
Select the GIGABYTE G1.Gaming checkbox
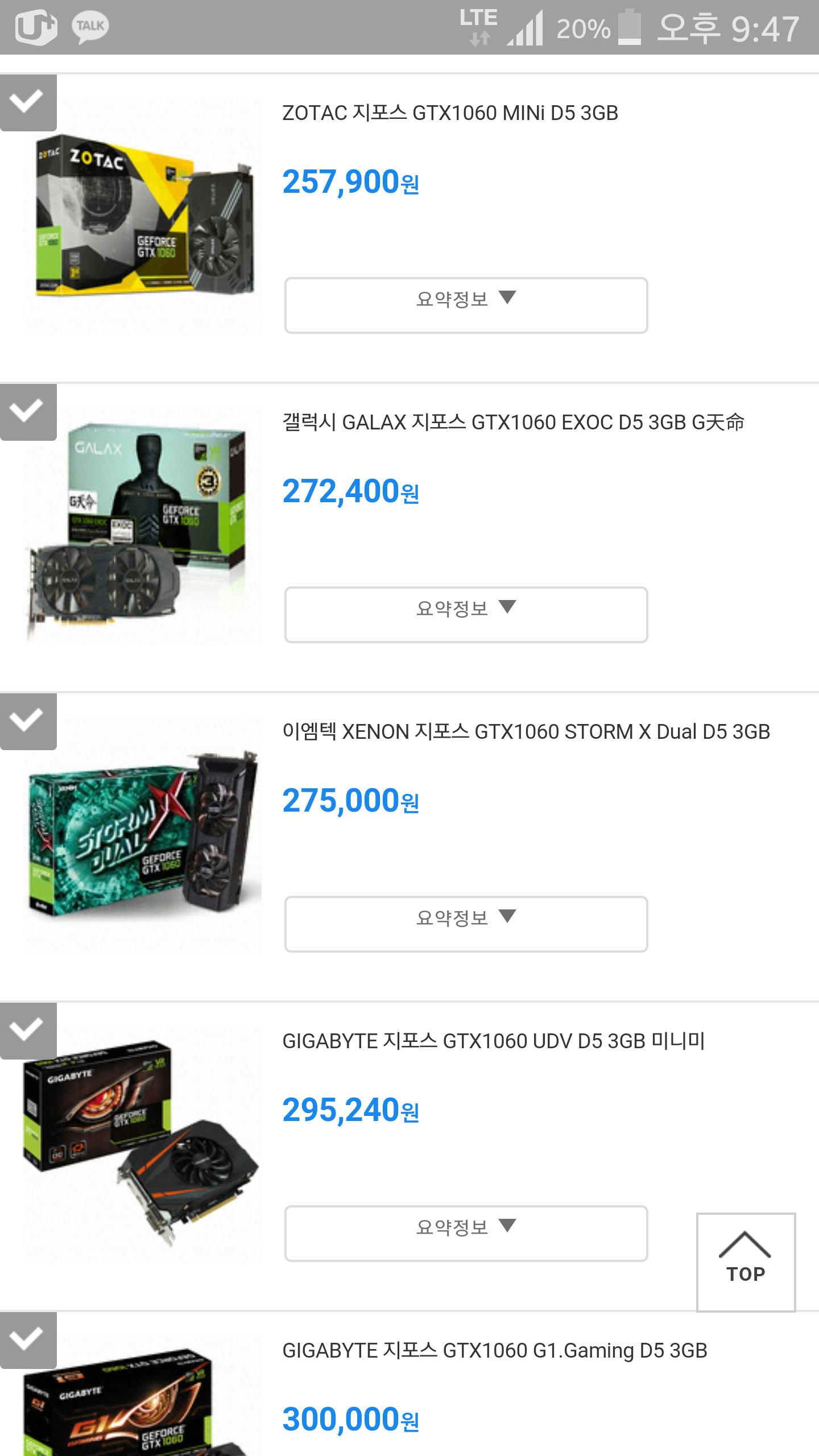coord(28,1340)
